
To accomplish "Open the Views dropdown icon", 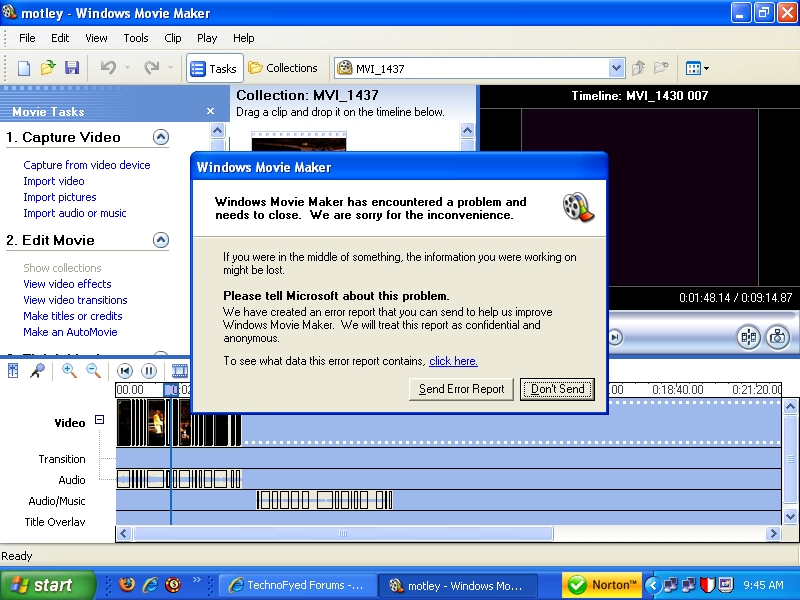I will pos(697,68).
